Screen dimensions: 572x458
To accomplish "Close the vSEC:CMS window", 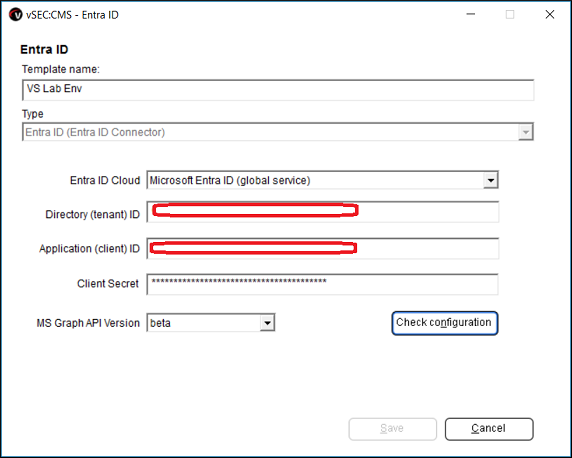I will (x=550, y=15).
